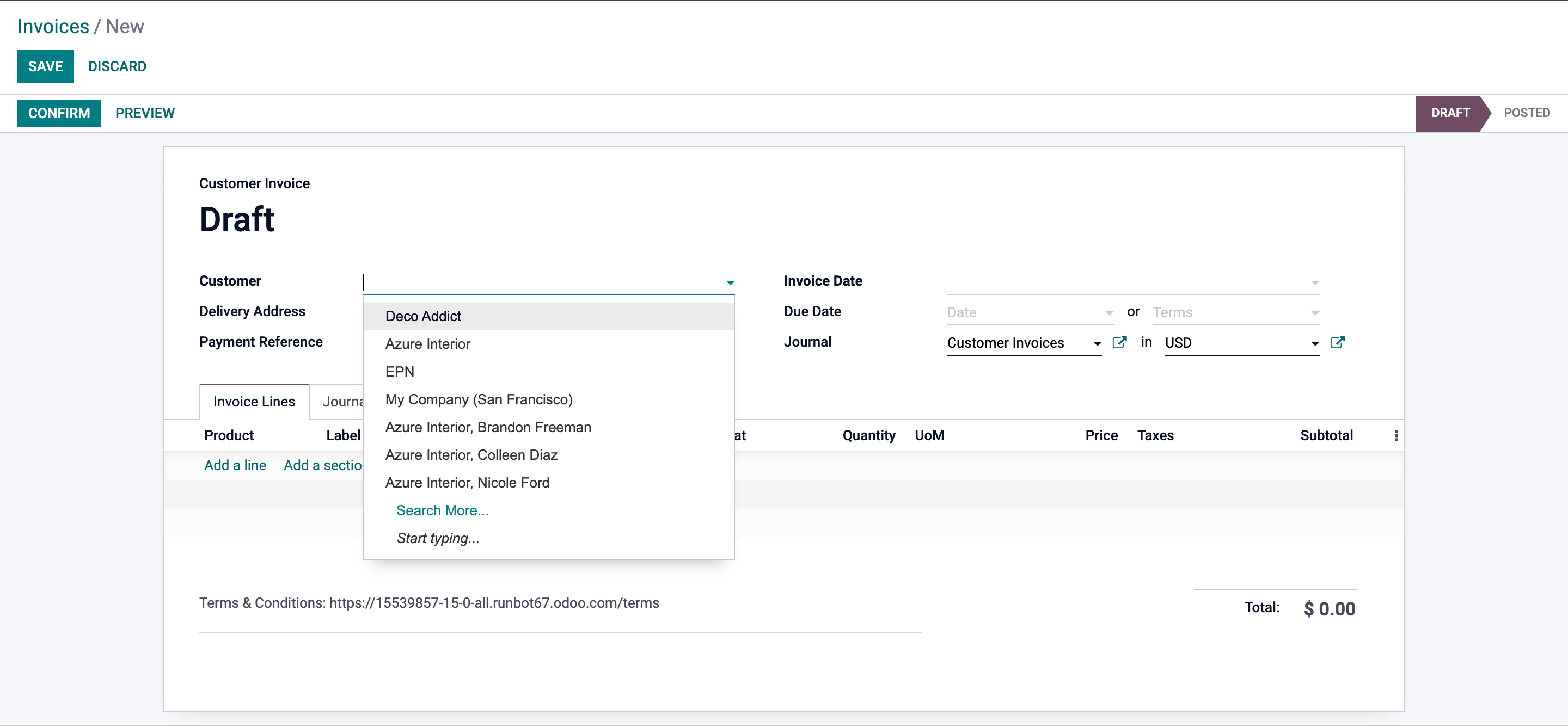Open the Invoice Date picker arrow
The image size is (1568, 727).
1314,282
